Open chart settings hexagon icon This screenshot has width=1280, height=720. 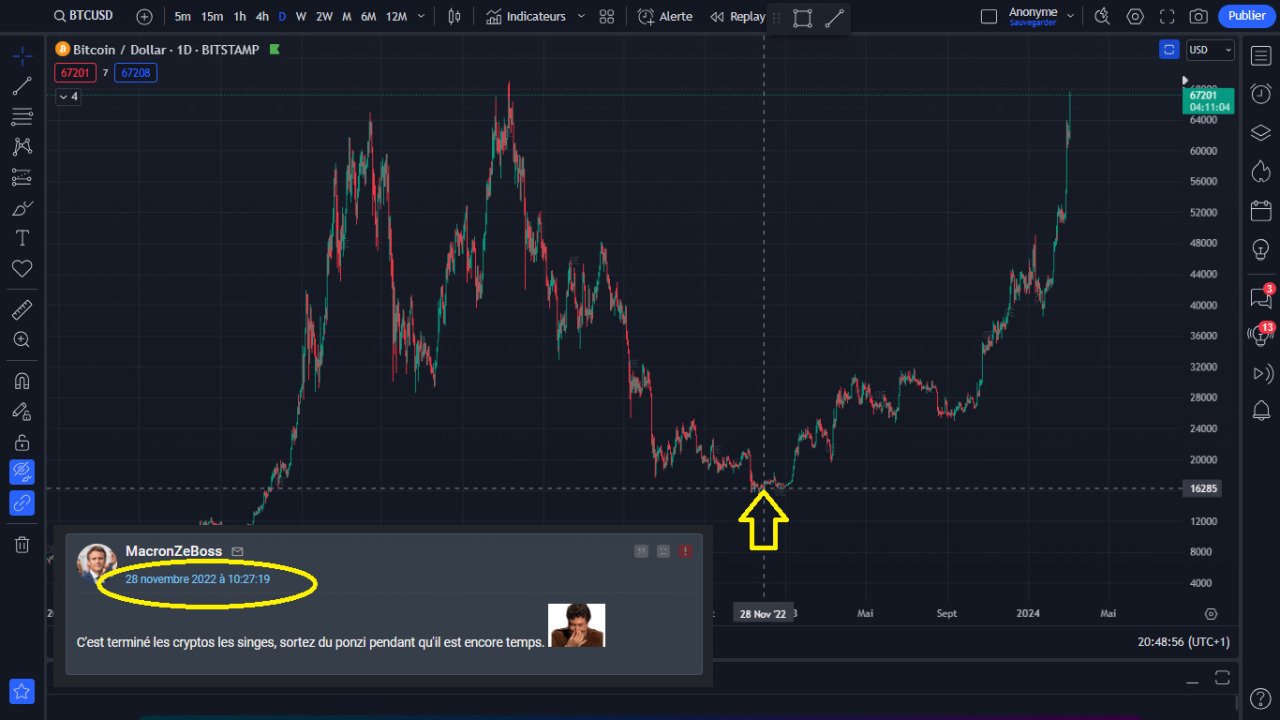coord(1135,16)
